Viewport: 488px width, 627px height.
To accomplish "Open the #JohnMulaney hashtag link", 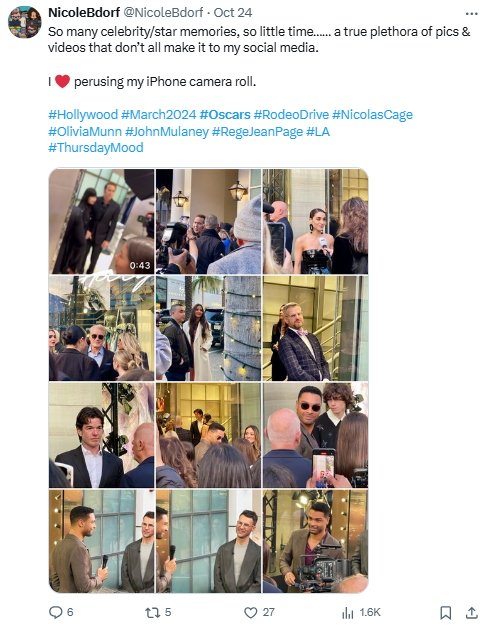I will click(167, 132).
